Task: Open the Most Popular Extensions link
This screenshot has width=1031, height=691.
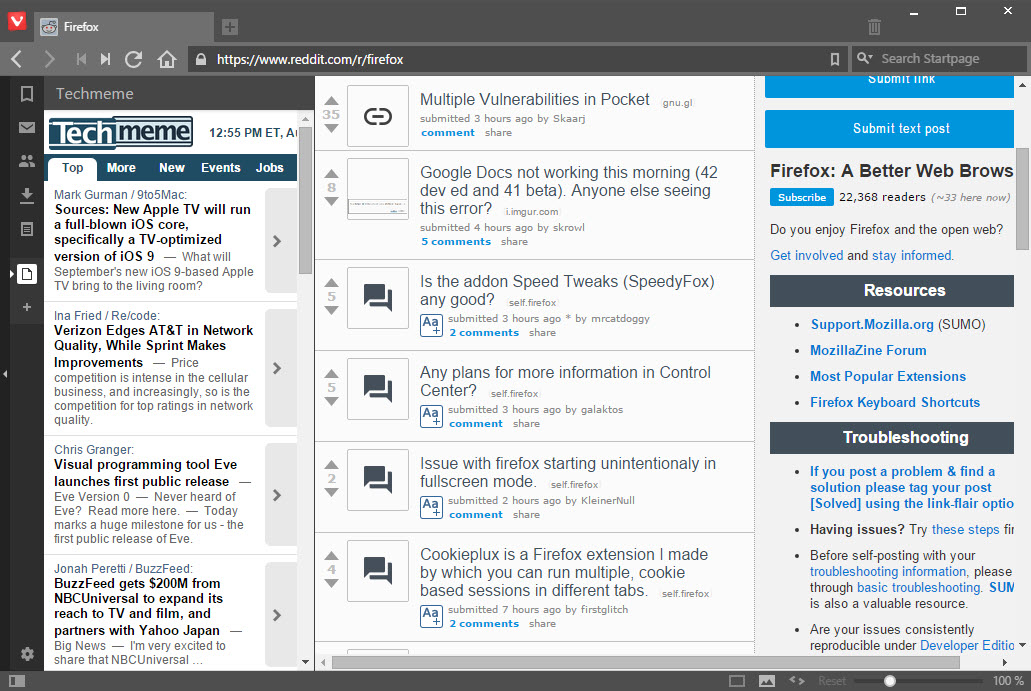Action: tap(888, 376)
